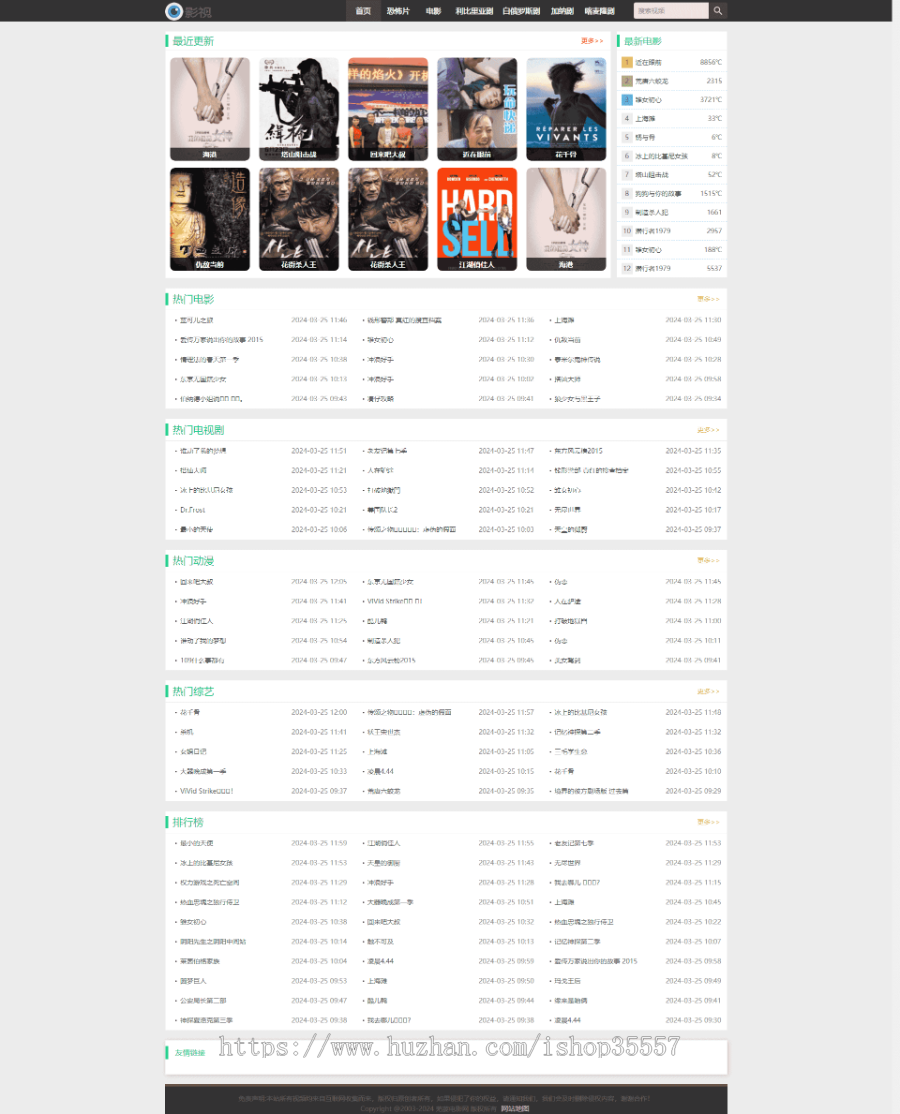Image resolution: width=900 pixels, height=1114 pixels.
Task: Open Dr.Frost in 热门电视剧 list
Action: [x=193, y=510]
